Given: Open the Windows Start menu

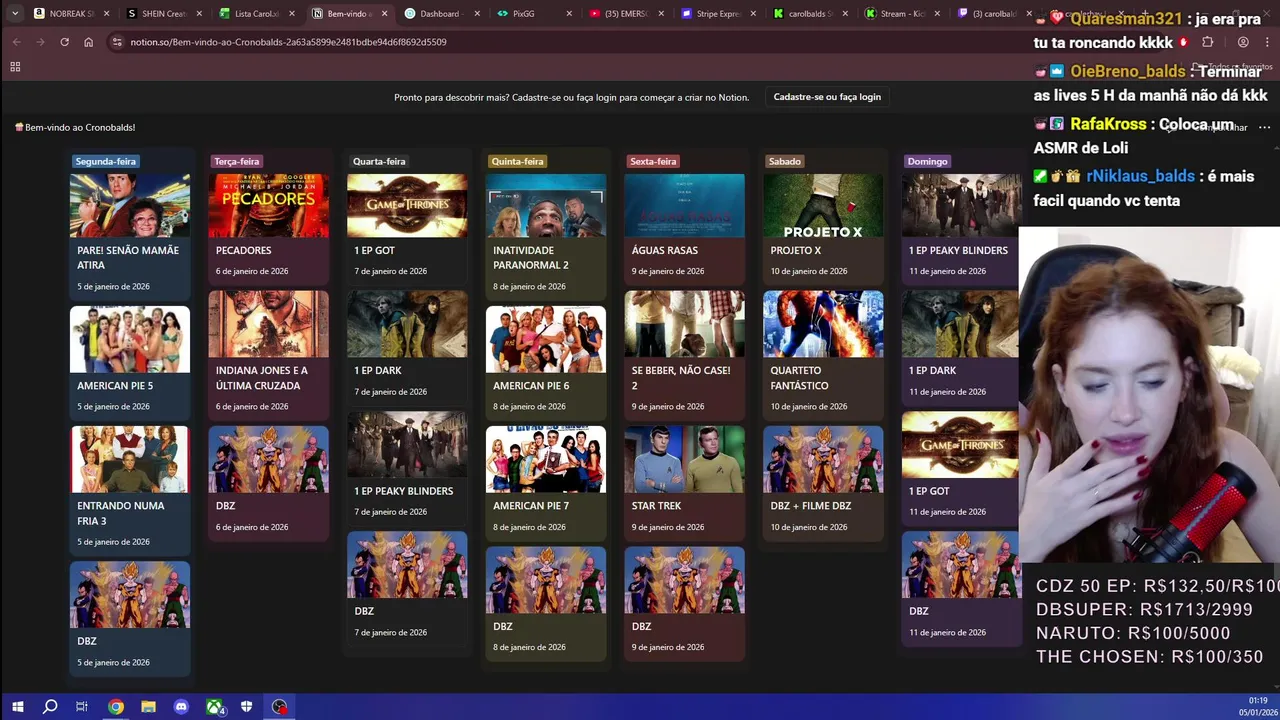Looking at the screenshot, I should point(17,707).
